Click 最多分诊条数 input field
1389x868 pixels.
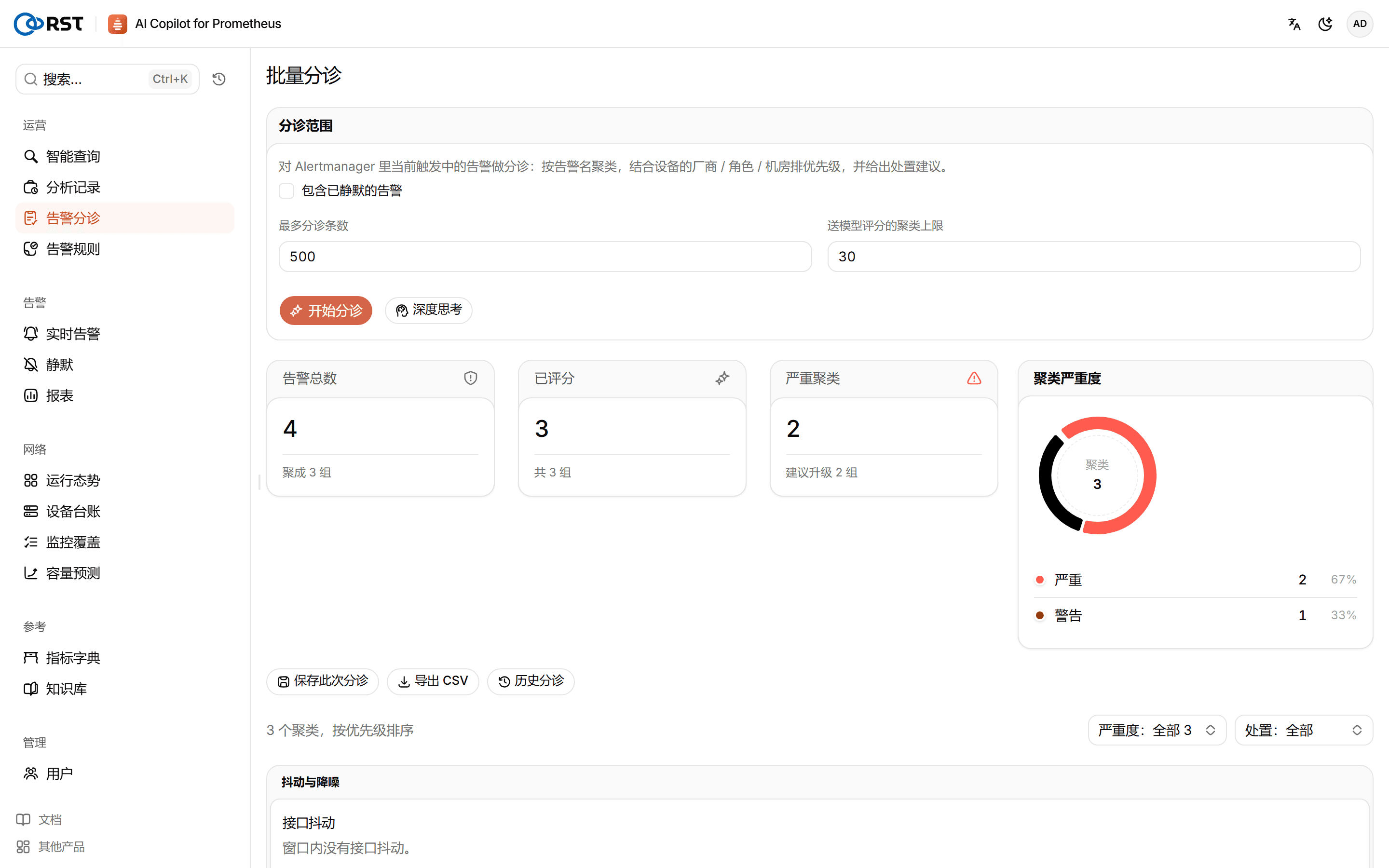coord(545,257)
